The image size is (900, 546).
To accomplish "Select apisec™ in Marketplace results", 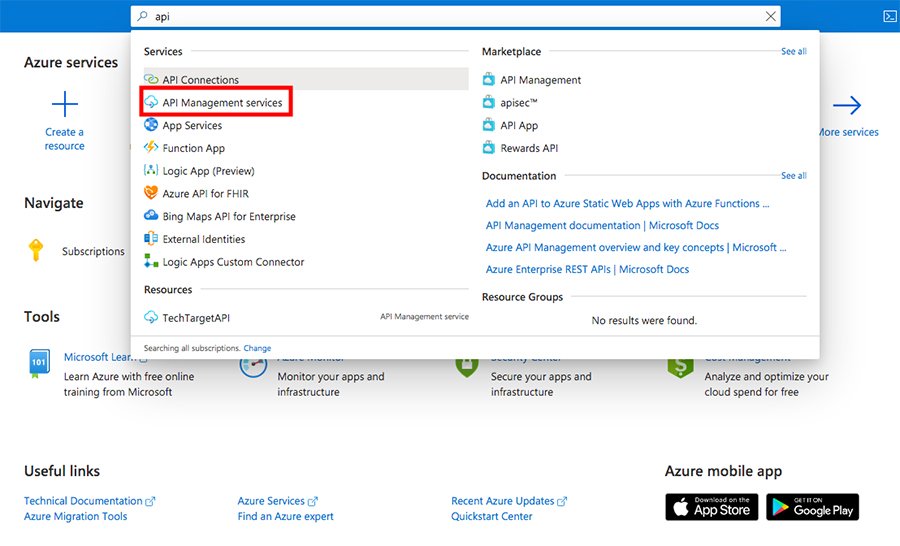I will [519, 103].
